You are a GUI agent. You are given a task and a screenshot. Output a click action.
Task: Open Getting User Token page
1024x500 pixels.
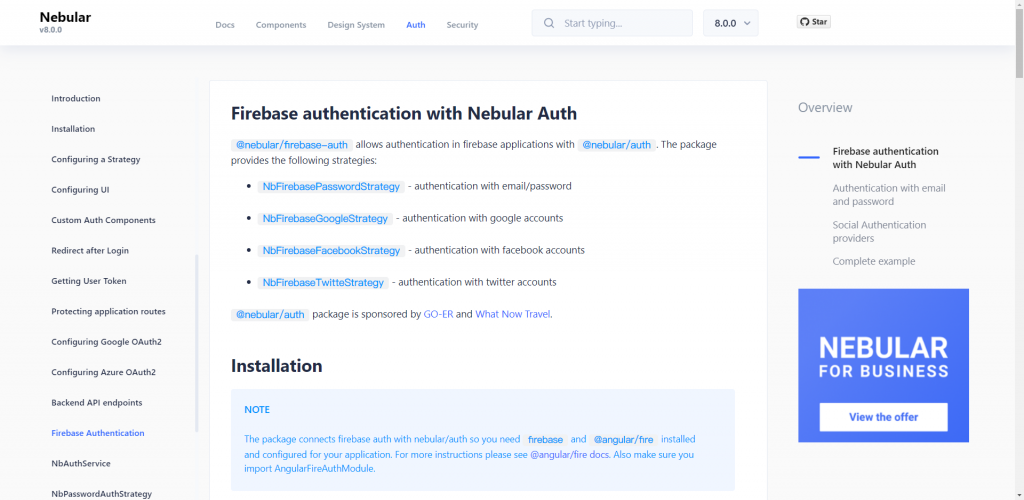click(x=89, y=281)
